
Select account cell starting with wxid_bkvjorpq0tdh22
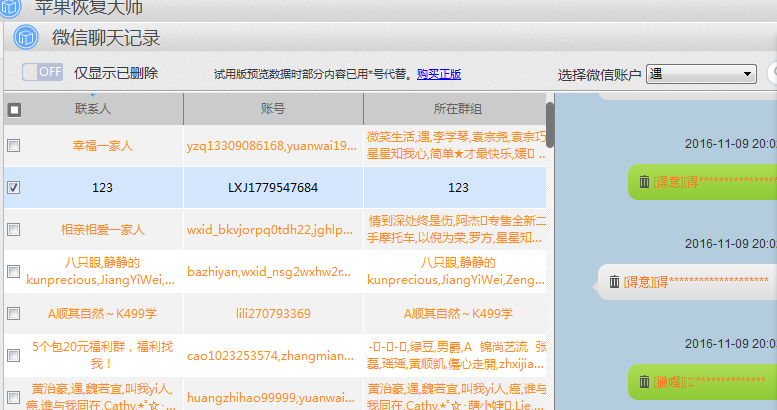[273, 230]
